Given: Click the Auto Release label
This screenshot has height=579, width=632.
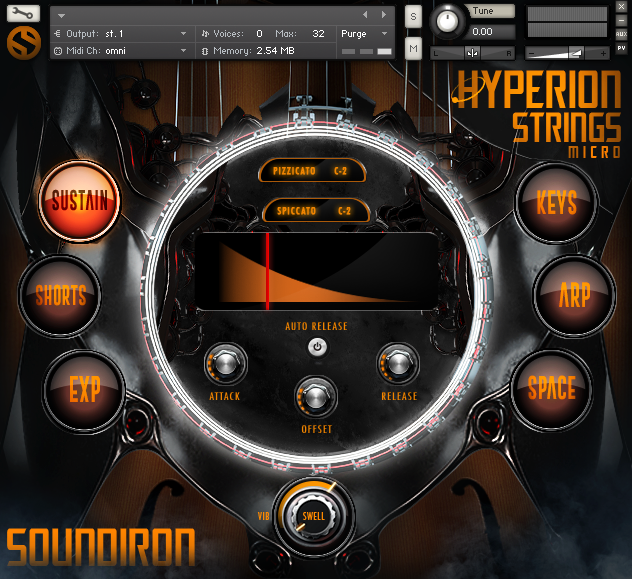Looking at the screenshot, I should click(x=316, y=326).
